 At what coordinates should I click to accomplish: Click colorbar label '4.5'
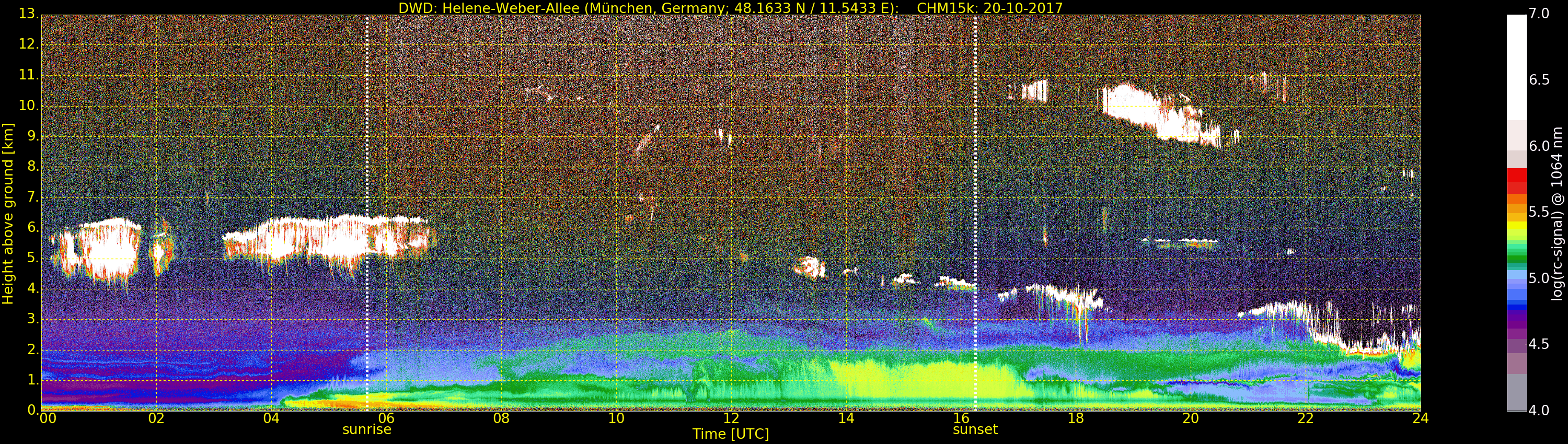tap(1539, 344)
